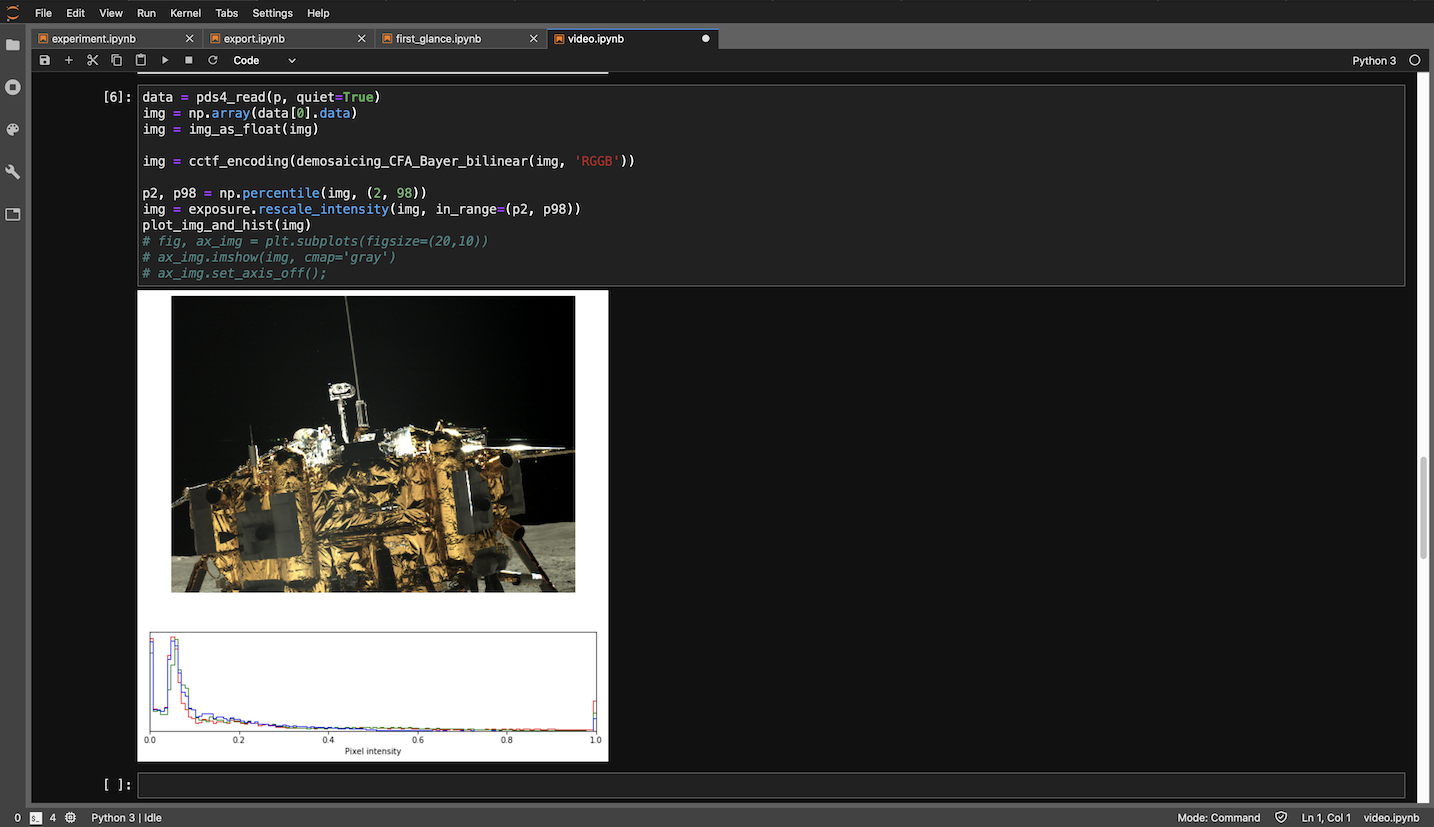Cut the selected cell with scissors icon

(93, 61)
